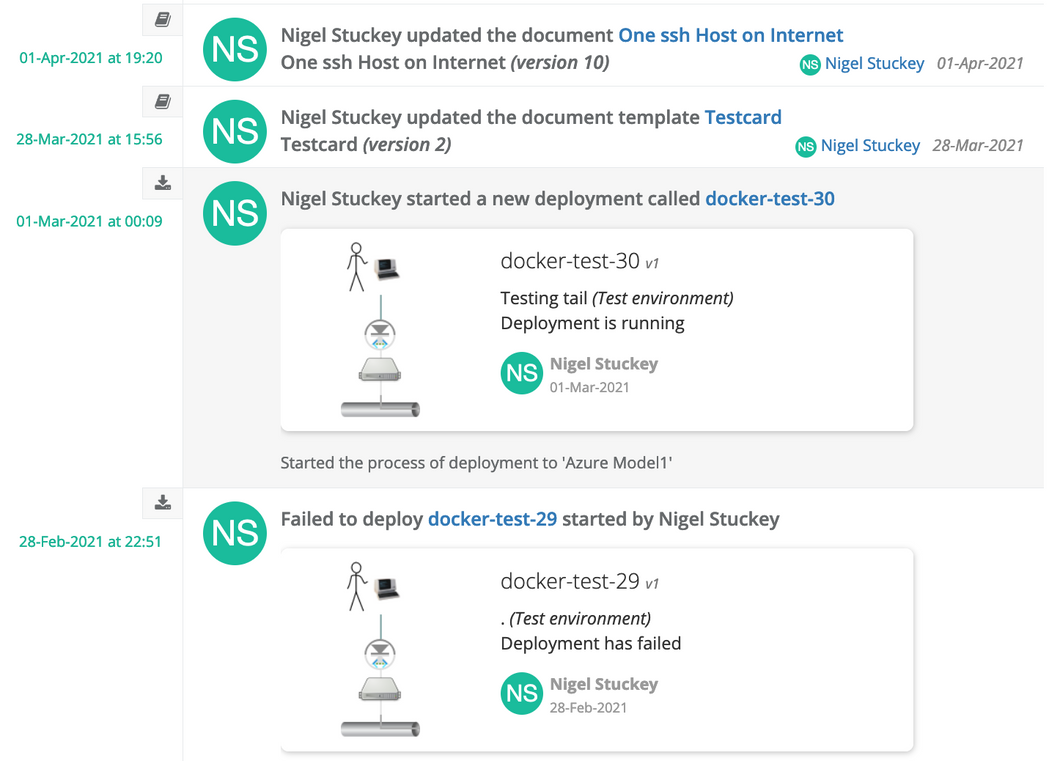Open the One ssh Host on Internet document link
This screenshot has height=761, width=1060.
click(x=730, y=35)
